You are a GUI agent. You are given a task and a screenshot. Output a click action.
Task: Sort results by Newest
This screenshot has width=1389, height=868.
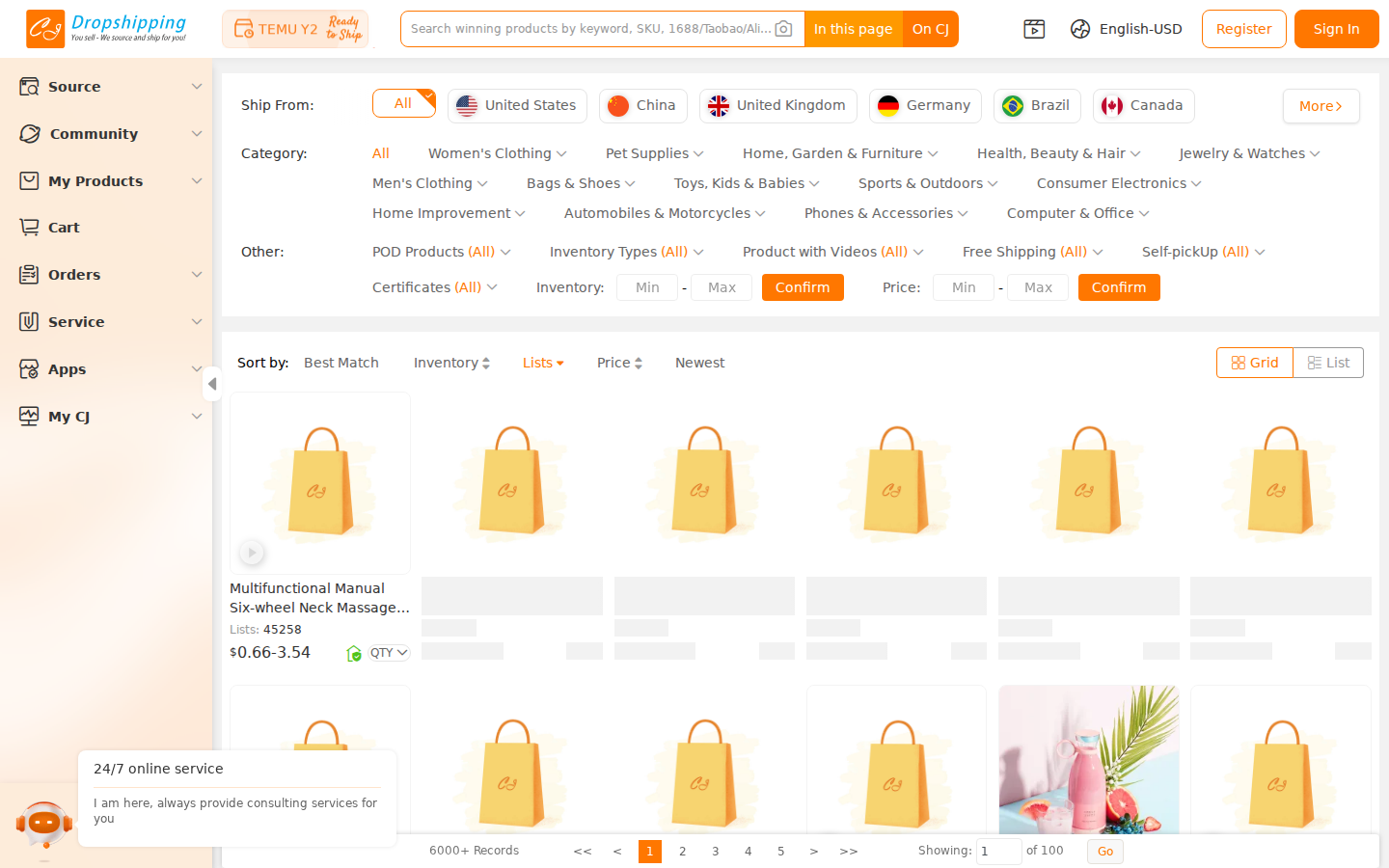pos(699,363)
